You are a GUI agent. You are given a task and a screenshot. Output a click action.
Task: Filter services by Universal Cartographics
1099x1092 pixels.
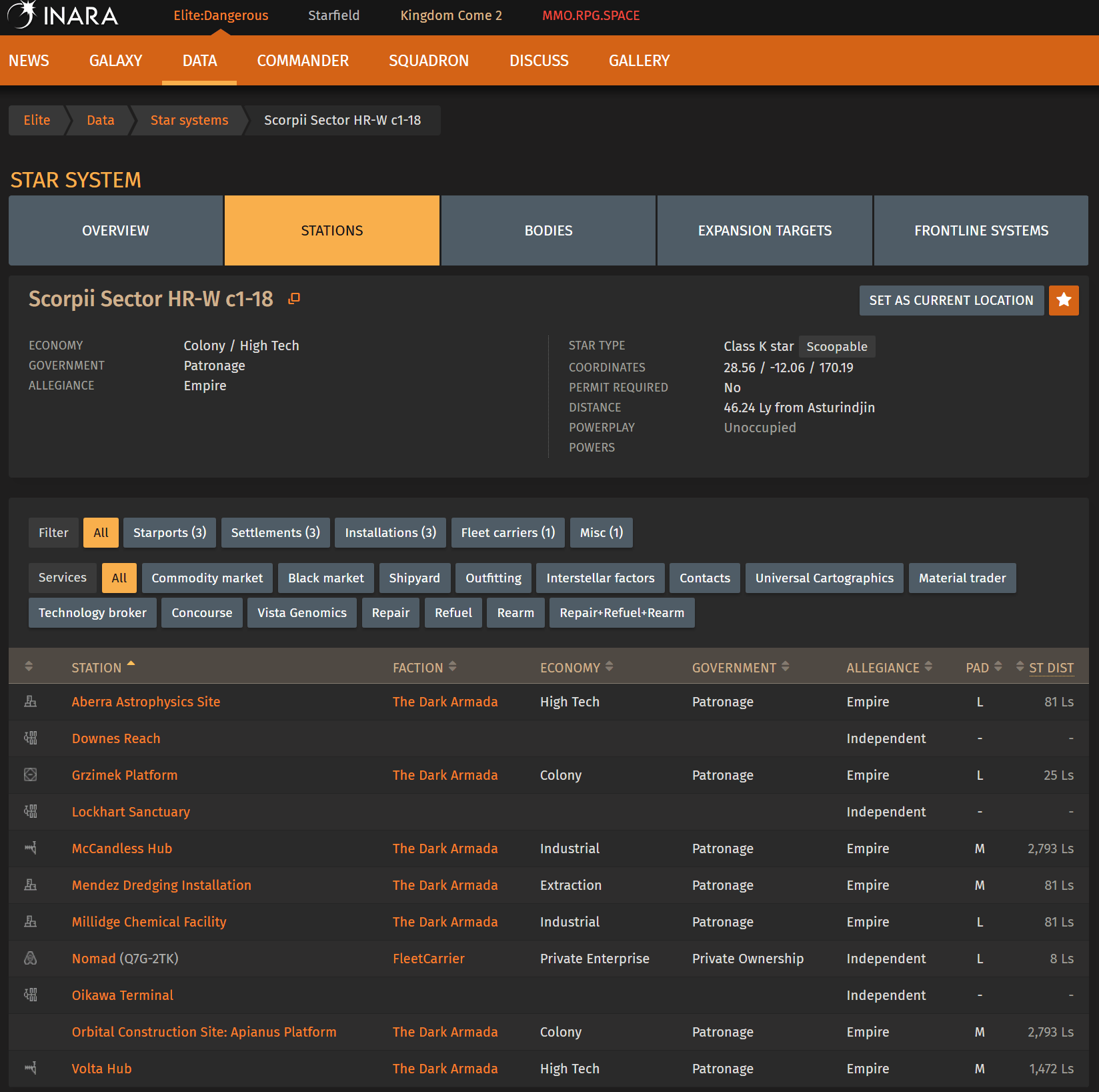coord(824,578)
